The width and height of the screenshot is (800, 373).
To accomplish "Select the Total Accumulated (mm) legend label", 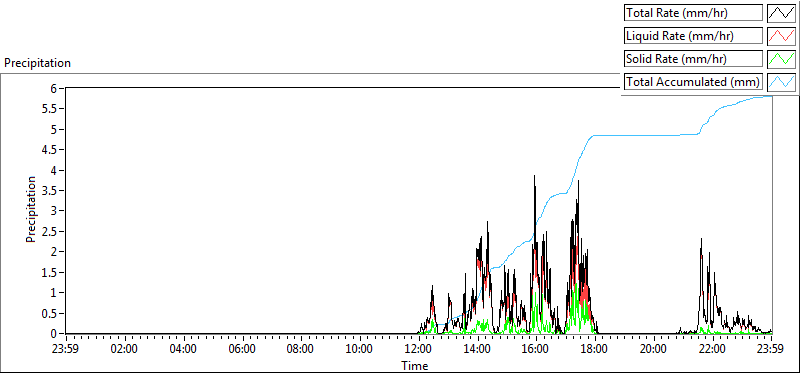I will click(x=693, y=82).
